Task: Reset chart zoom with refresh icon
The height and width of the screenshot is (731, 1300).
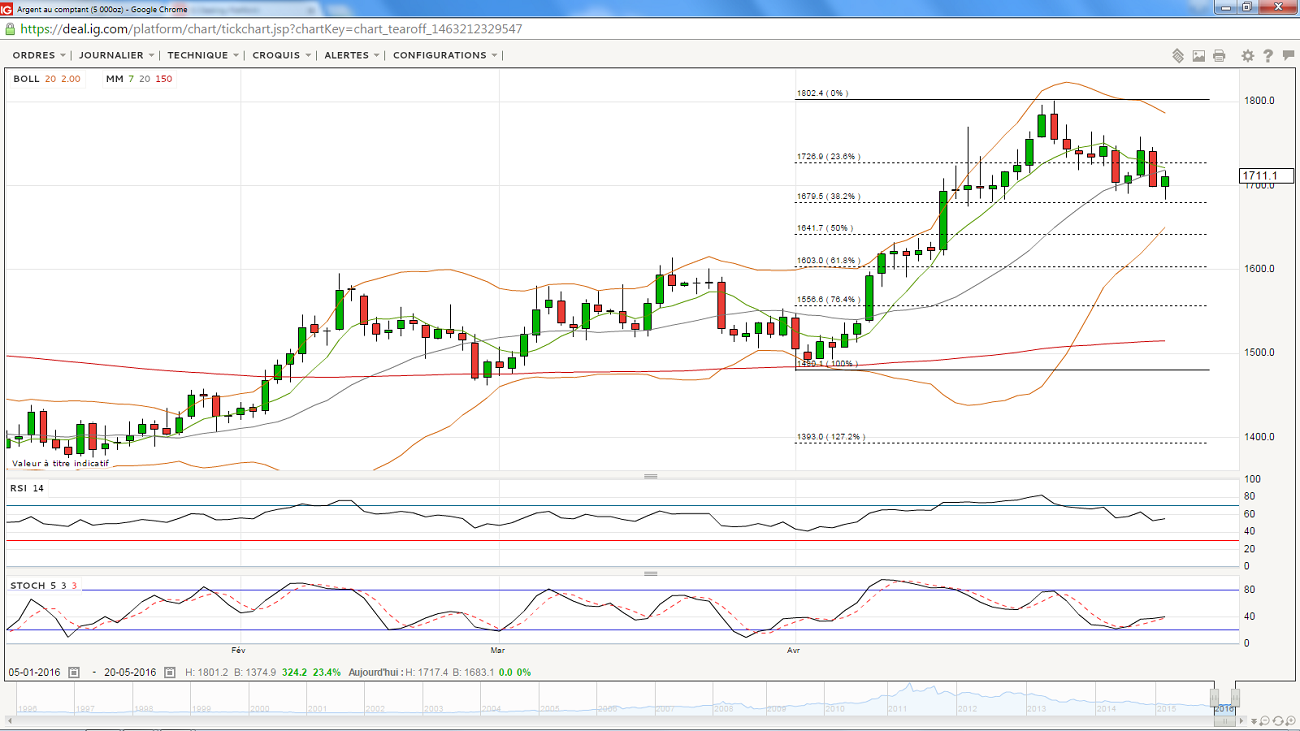Action: tap(1278, 720)
